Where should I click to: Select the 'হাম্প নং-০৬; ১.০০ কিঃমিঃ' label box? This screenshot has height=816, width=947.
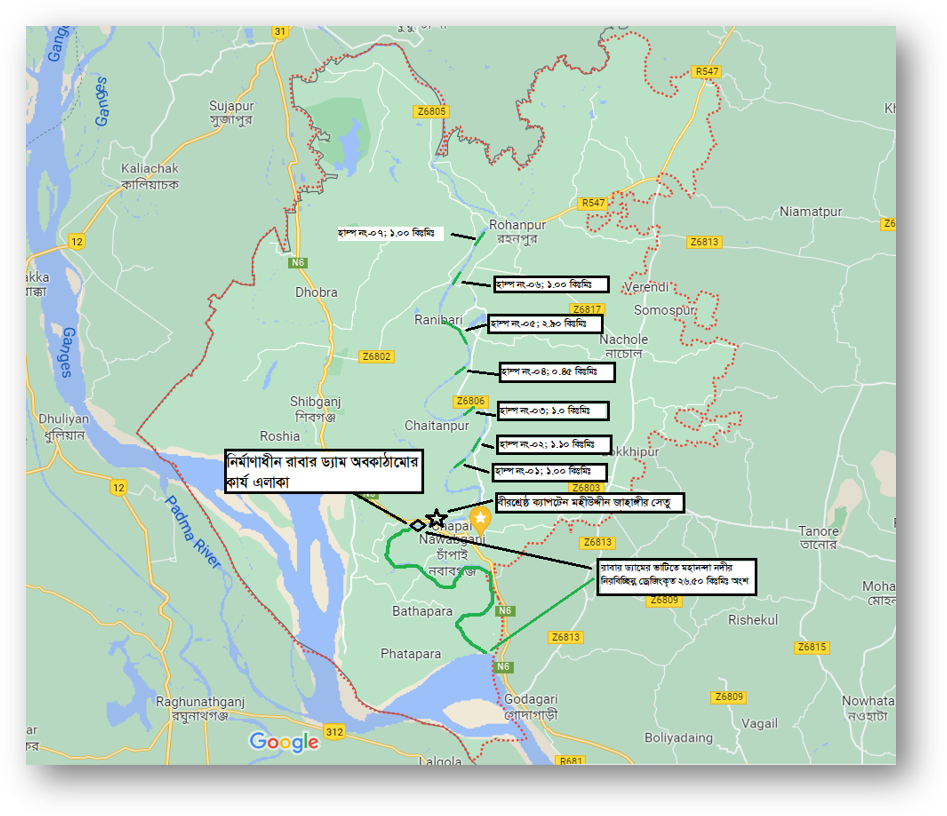pyautogui.click(x=551, y=284)
